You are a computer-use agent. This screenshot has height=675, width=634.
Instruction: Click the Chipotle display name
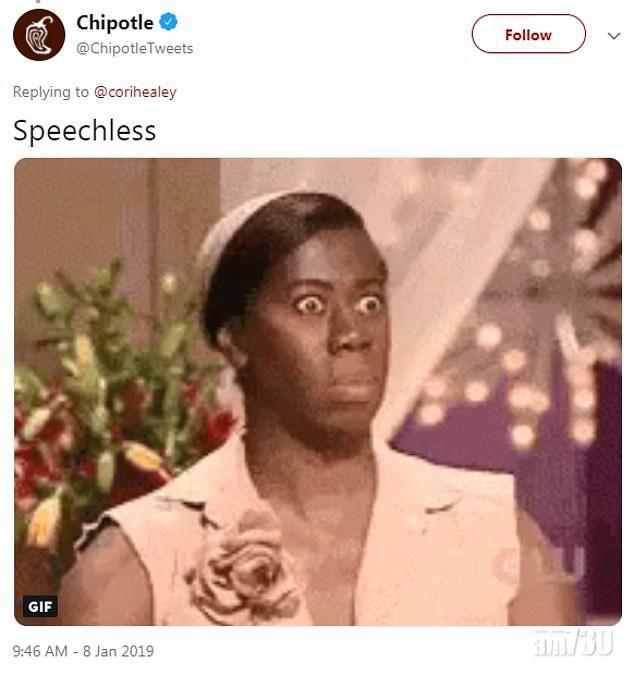point(114,22)
